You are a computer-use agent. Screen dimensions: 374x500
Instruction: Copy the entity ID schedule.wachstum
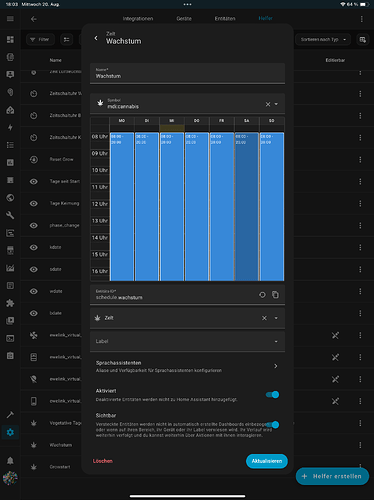(x=275, y=295)
